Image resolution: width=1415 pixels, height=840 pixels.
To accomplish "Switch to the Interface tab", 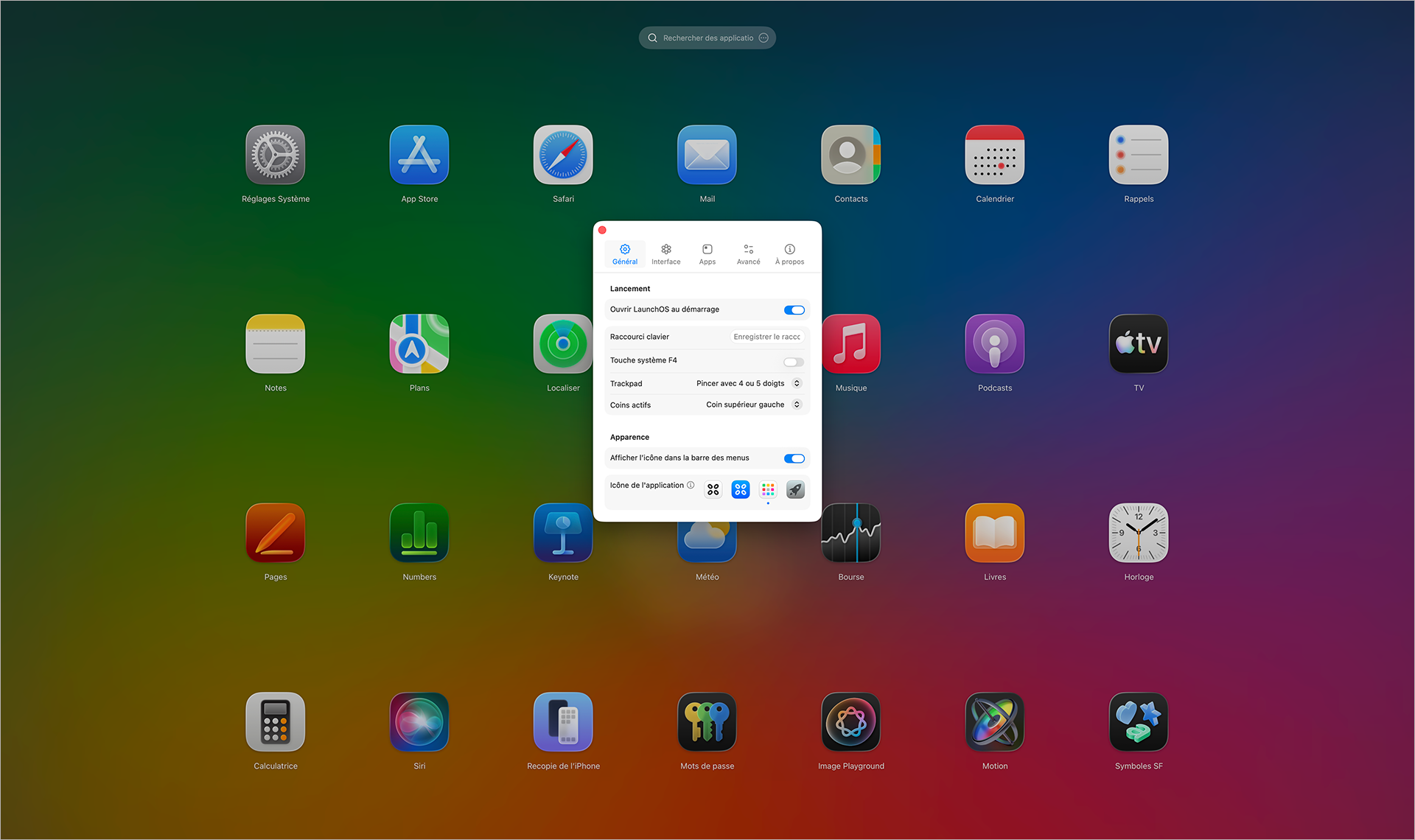I will pos(666,254).
